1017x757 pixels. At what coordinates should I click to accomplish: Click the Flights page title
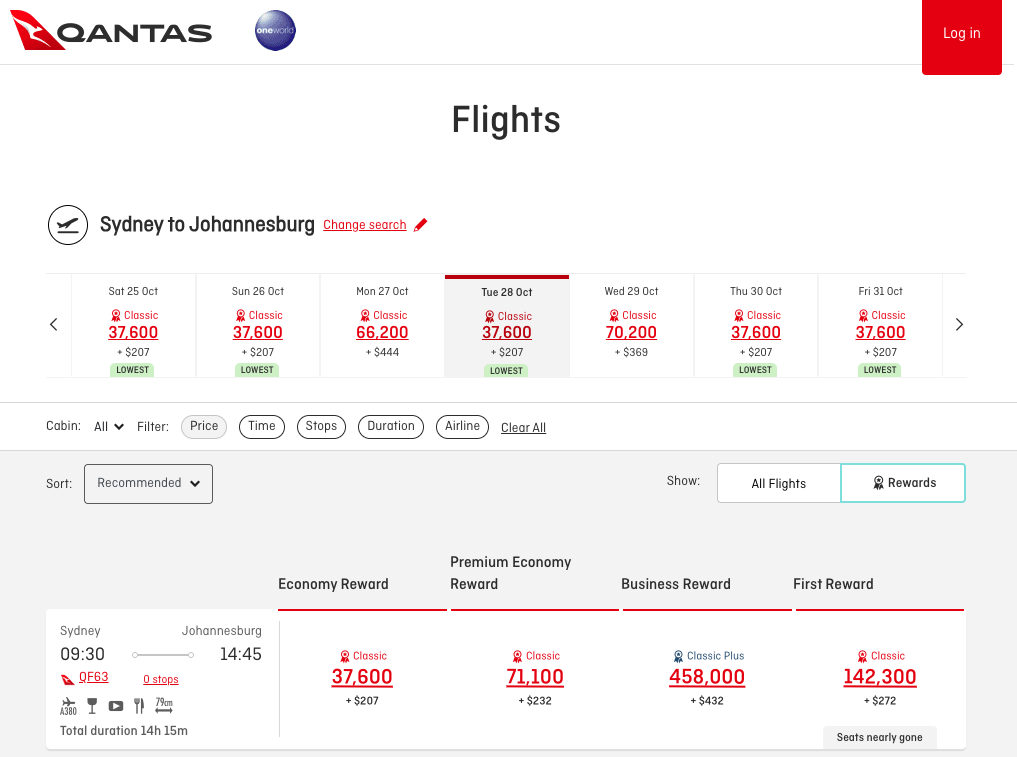pyautogui.click(x=506, y=119)
